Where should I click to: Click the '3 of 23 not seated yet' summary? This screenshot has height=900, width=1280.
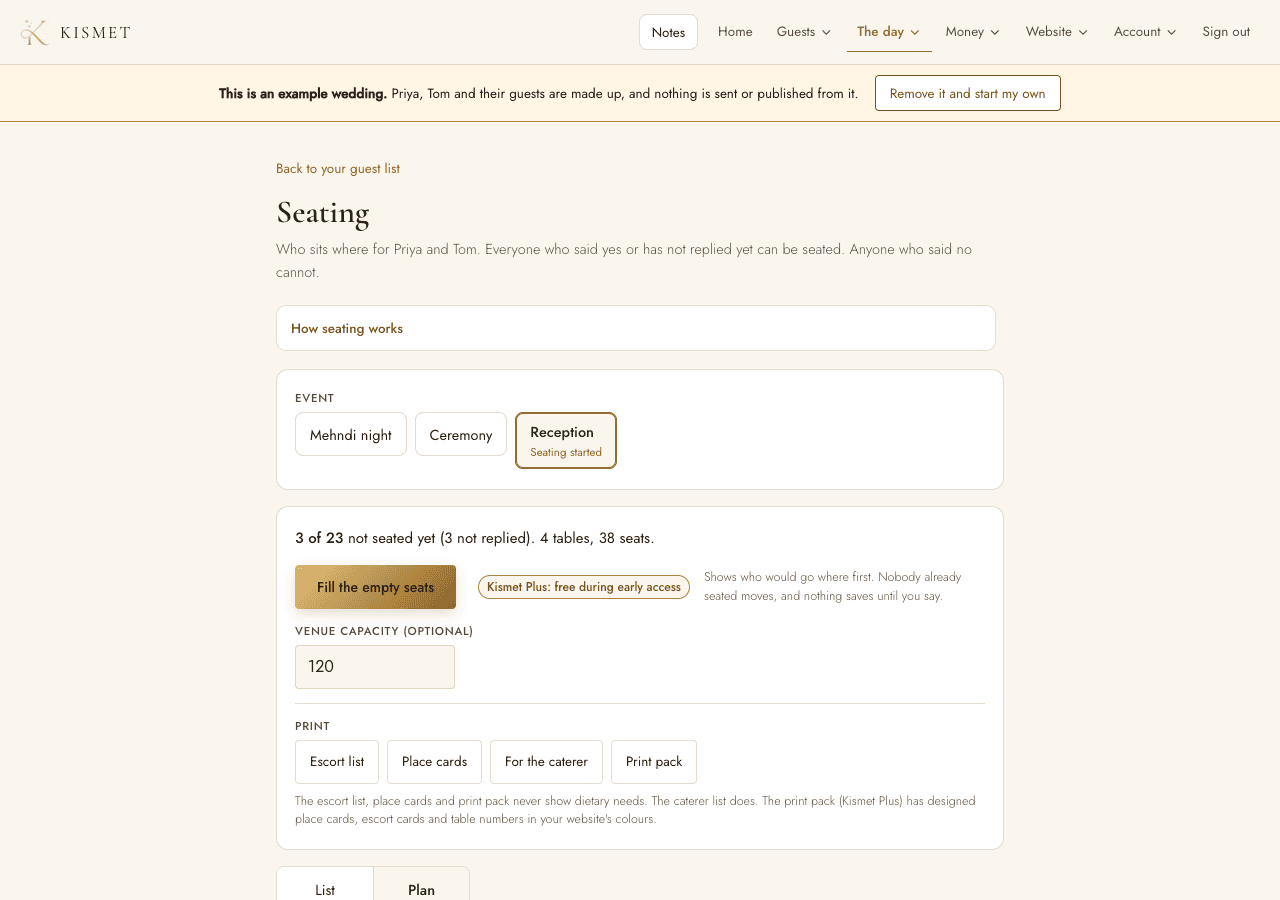tap(474, 538)
